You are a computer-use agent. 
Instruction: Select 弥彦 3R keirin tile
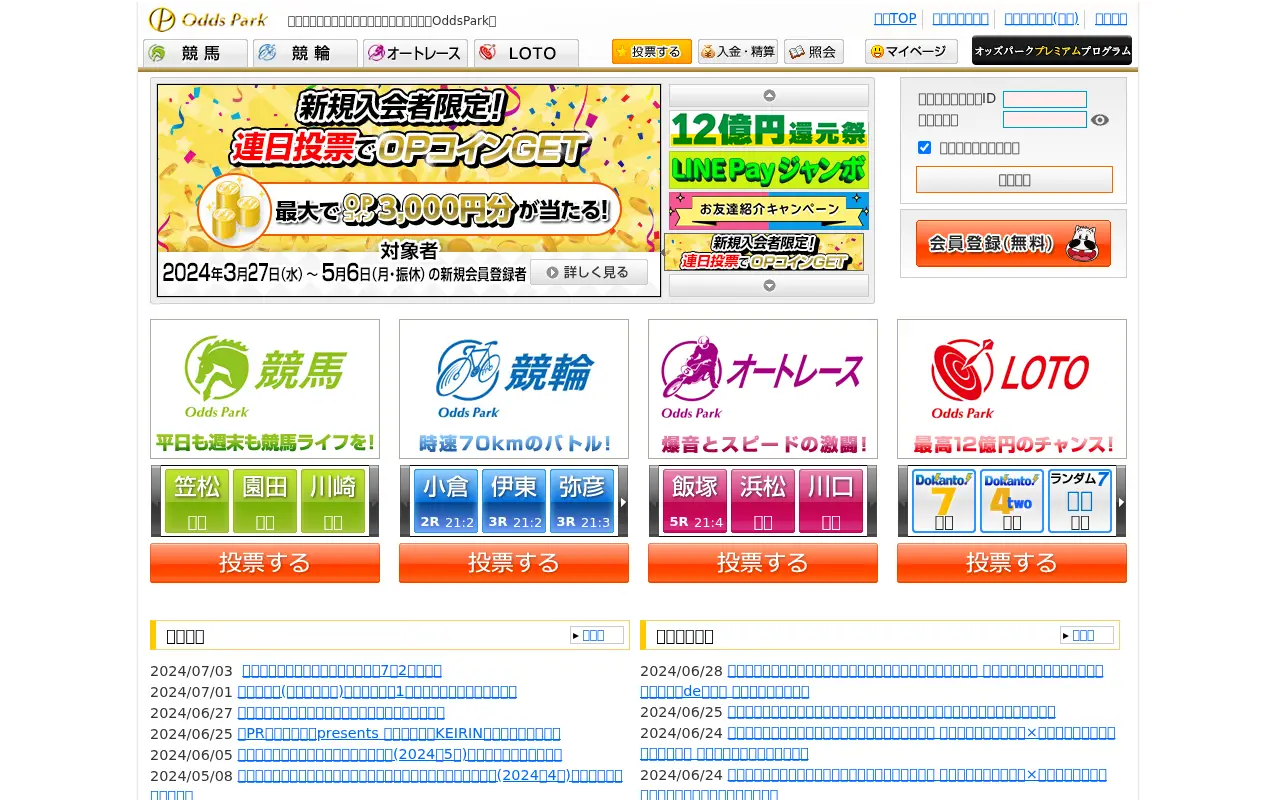tap(582, 501)
